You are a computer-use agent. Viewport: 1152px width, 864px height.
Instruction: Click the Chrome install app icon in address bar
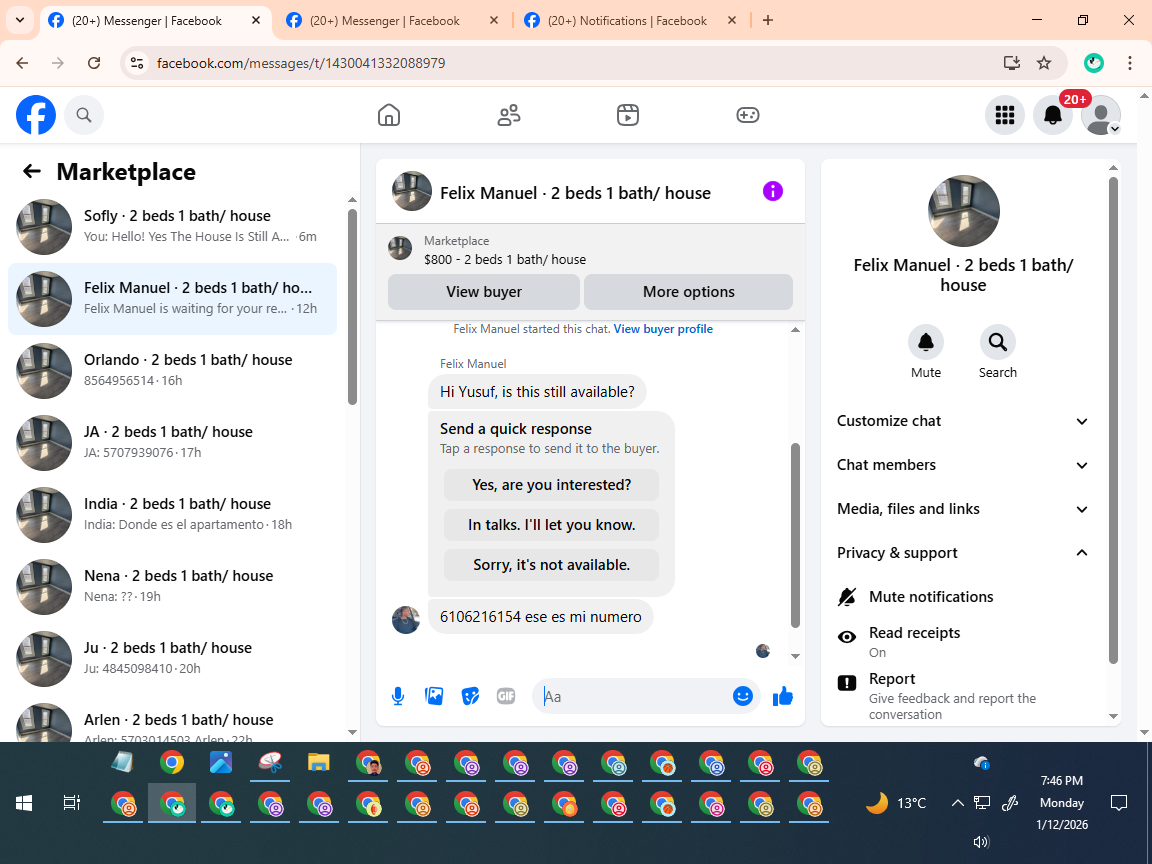click(x=1012, y=63)
